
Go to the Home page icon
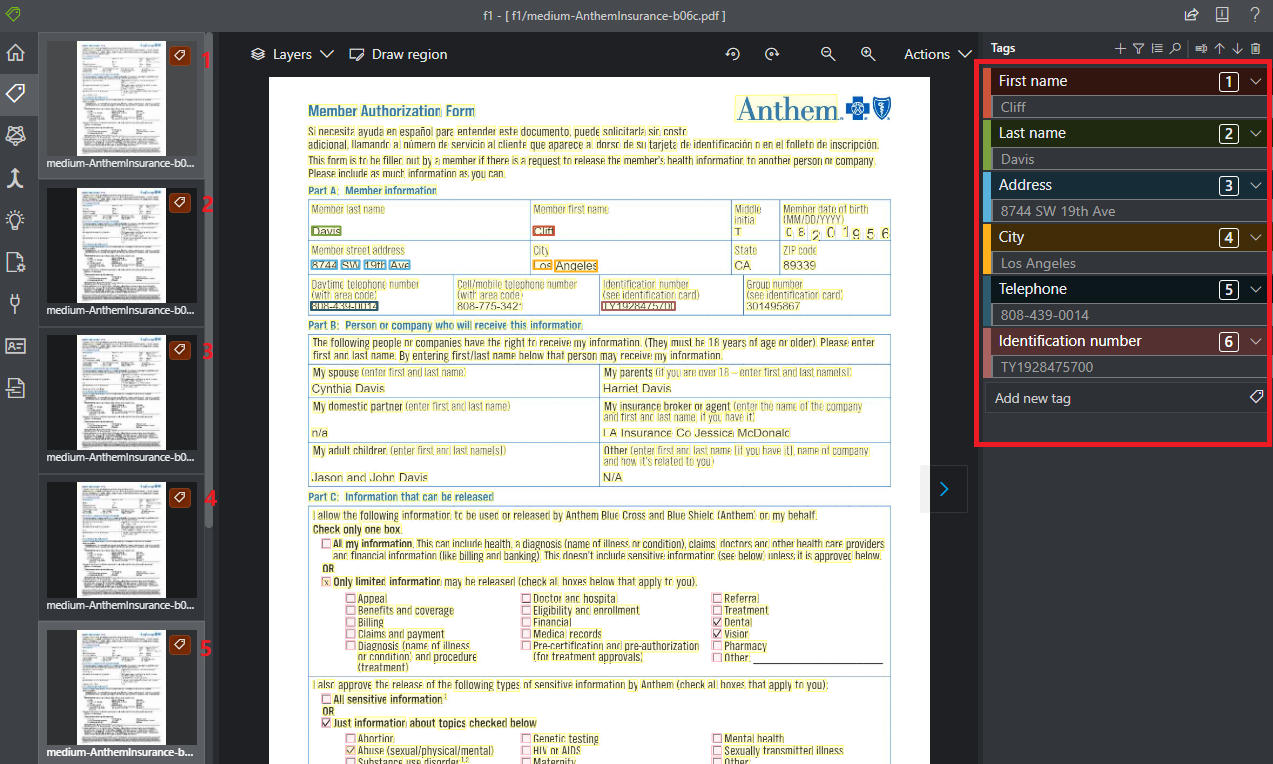pos(16,53)
